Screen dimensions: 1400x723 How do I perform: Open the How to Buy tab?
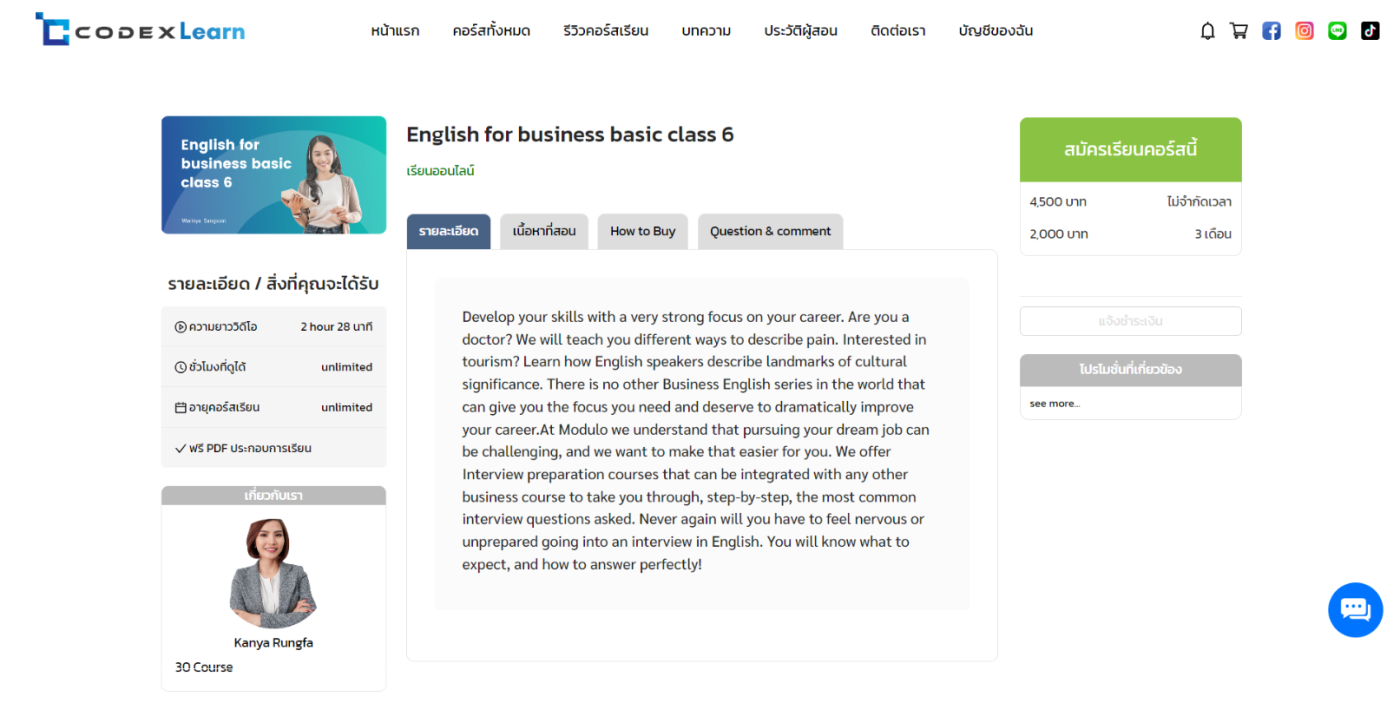pyautogui.click(x=643, y=231)
